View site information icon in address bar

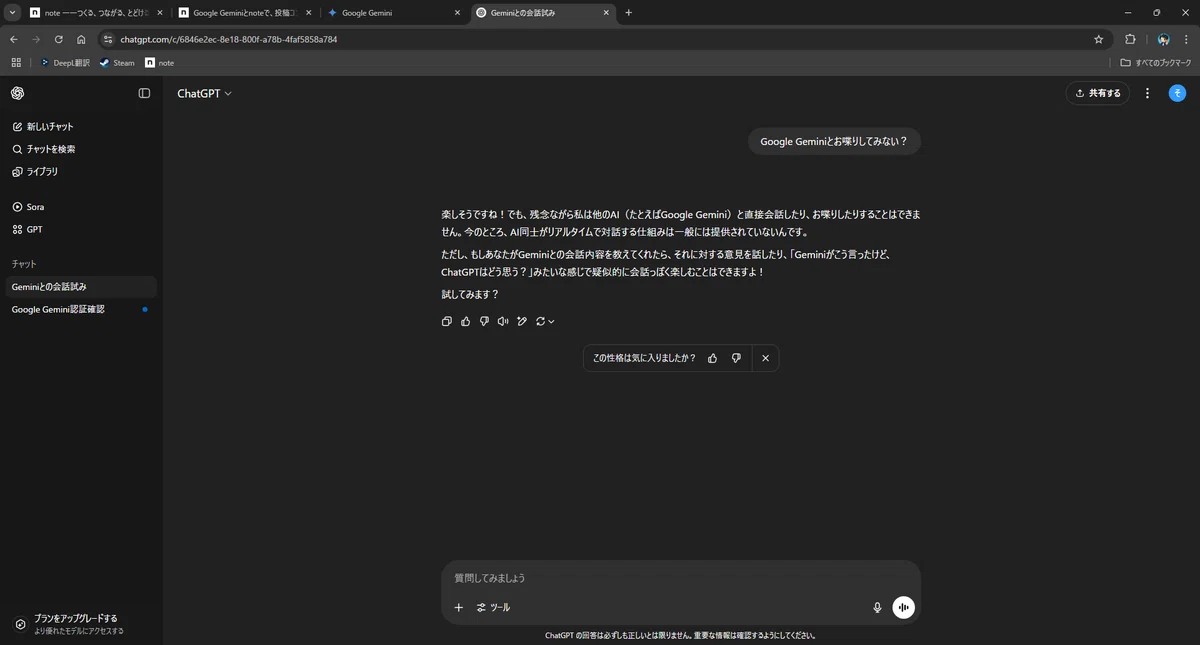pyautogui.click(x=109, y=39)
